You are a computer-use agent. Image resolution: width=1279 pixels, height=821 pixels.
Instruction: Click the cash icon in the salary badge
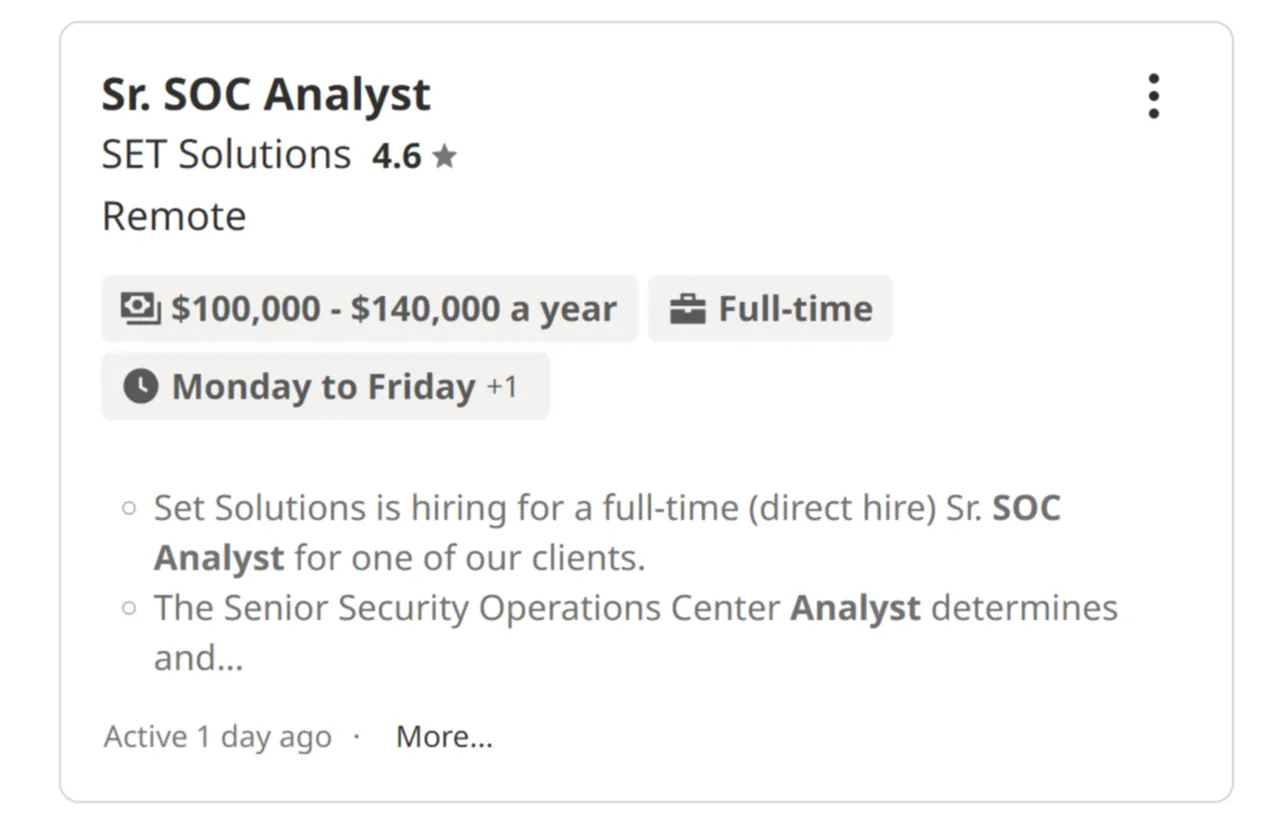[140, 307]
